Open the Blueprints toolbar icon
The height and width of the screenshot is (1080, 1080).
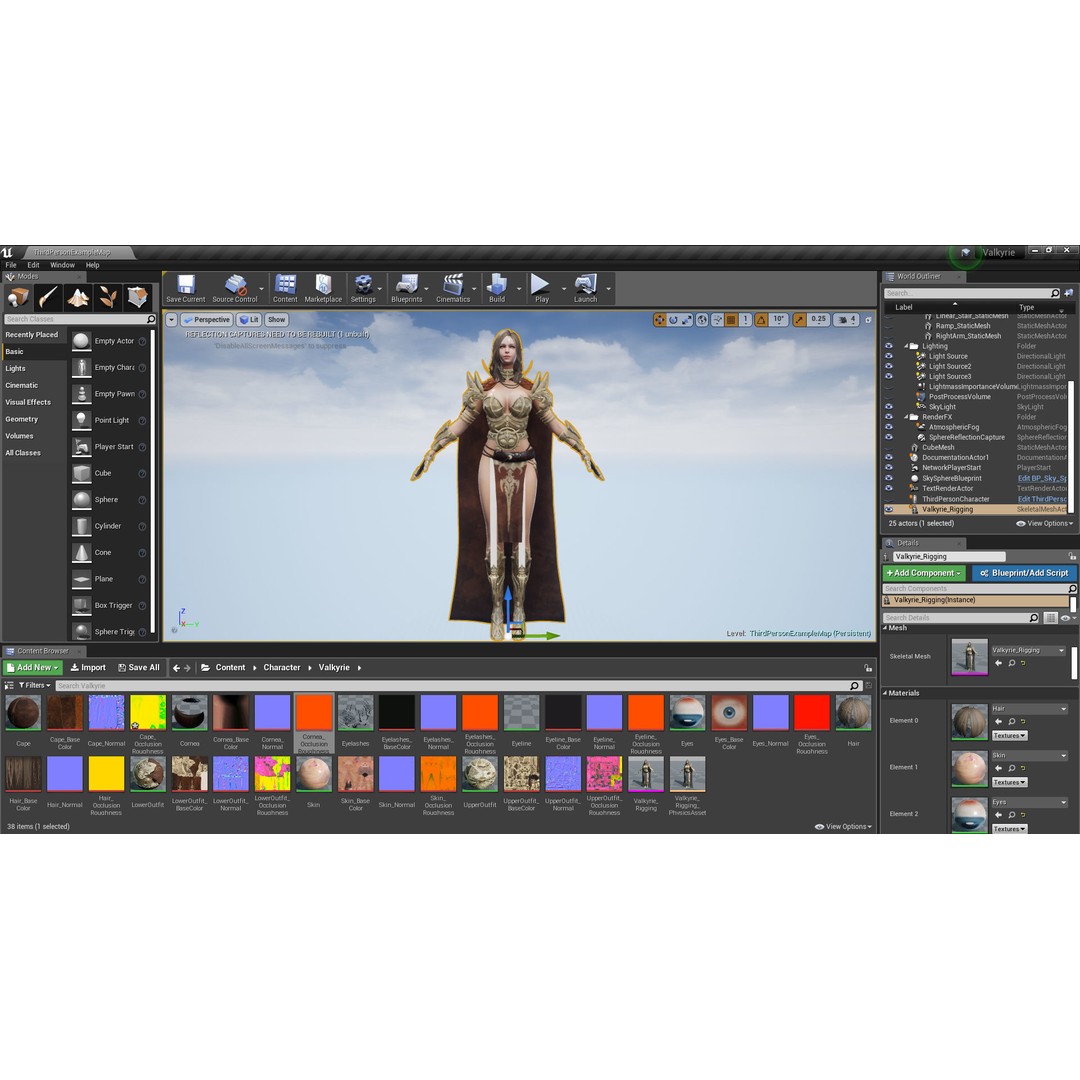coord(406,289)
